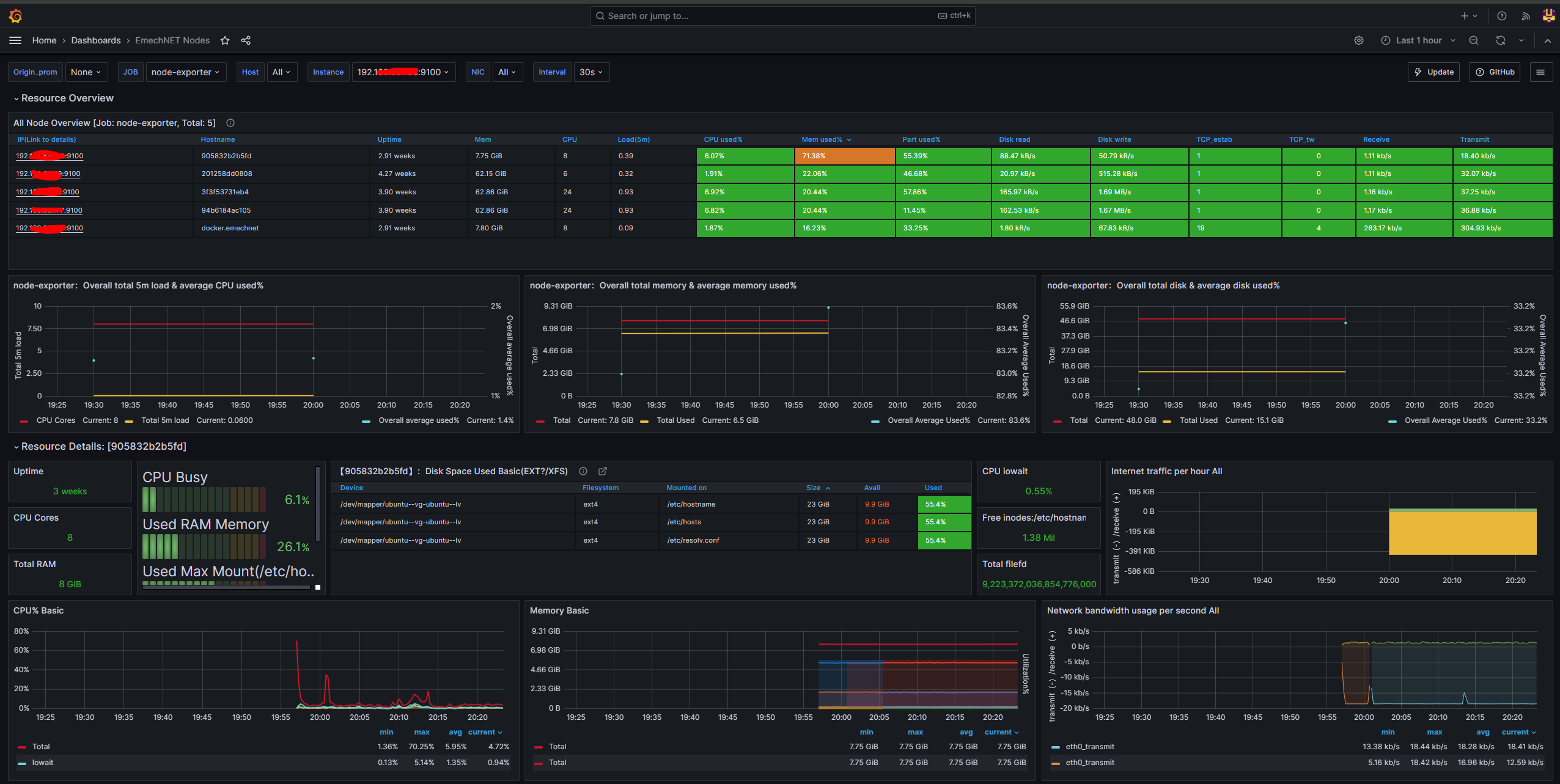Viewport: 1560px width, 784px height.
Task: Click the Update button
Action: tap(1433, 72)
